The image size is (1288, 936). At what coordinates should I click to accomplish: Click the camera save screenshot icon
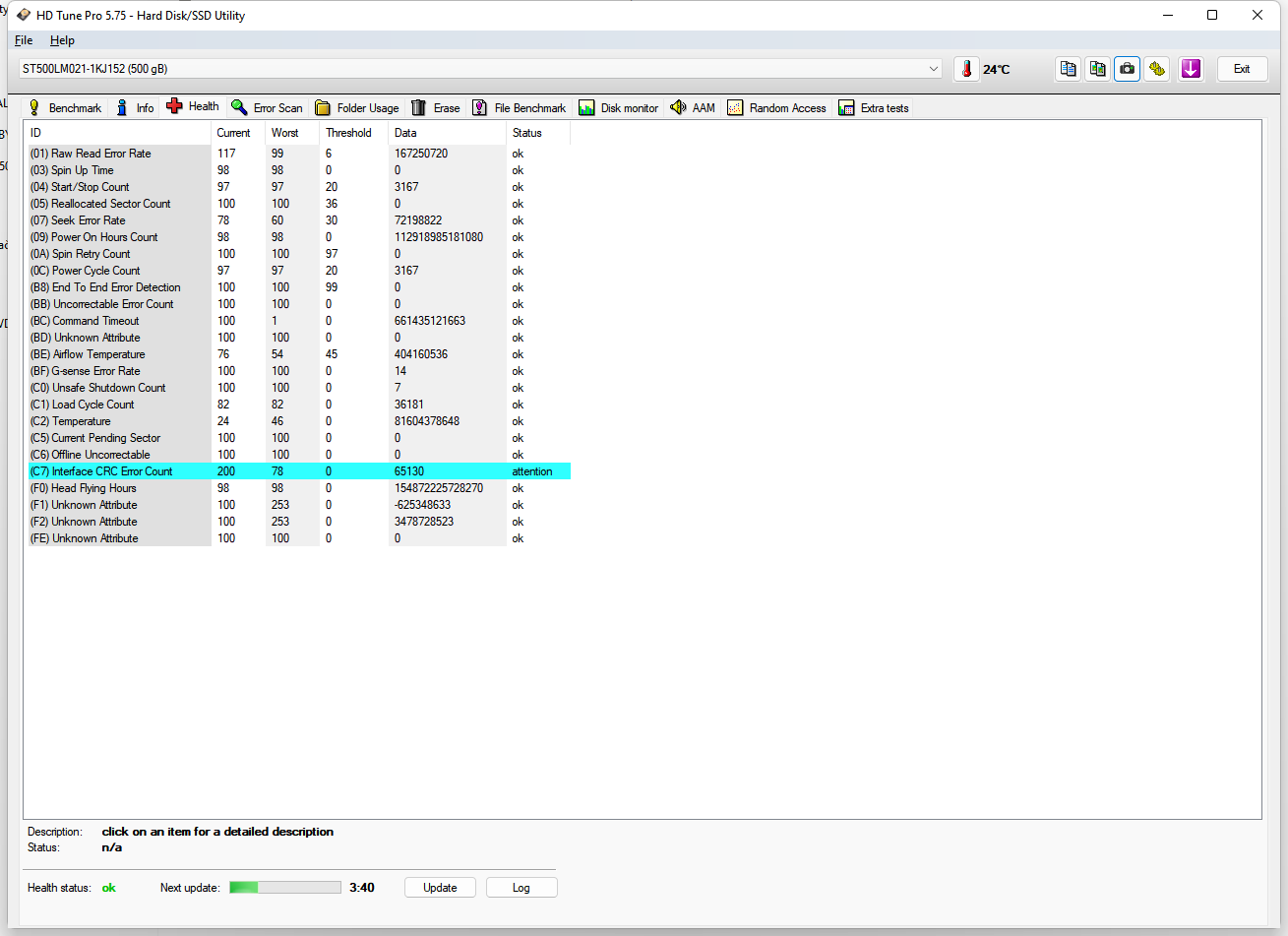(x=1127, y=69)
